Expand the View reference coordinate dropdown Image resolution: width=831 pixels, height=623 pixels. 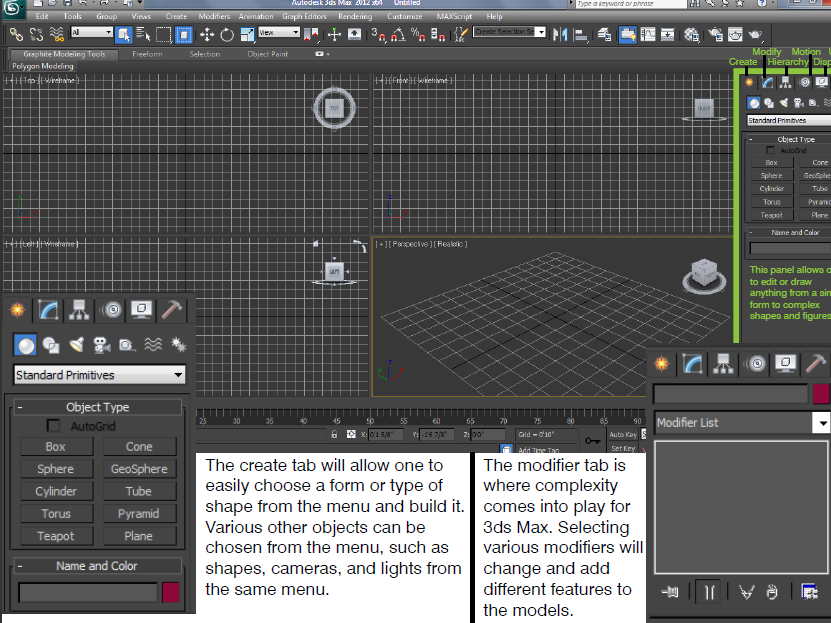280,33
